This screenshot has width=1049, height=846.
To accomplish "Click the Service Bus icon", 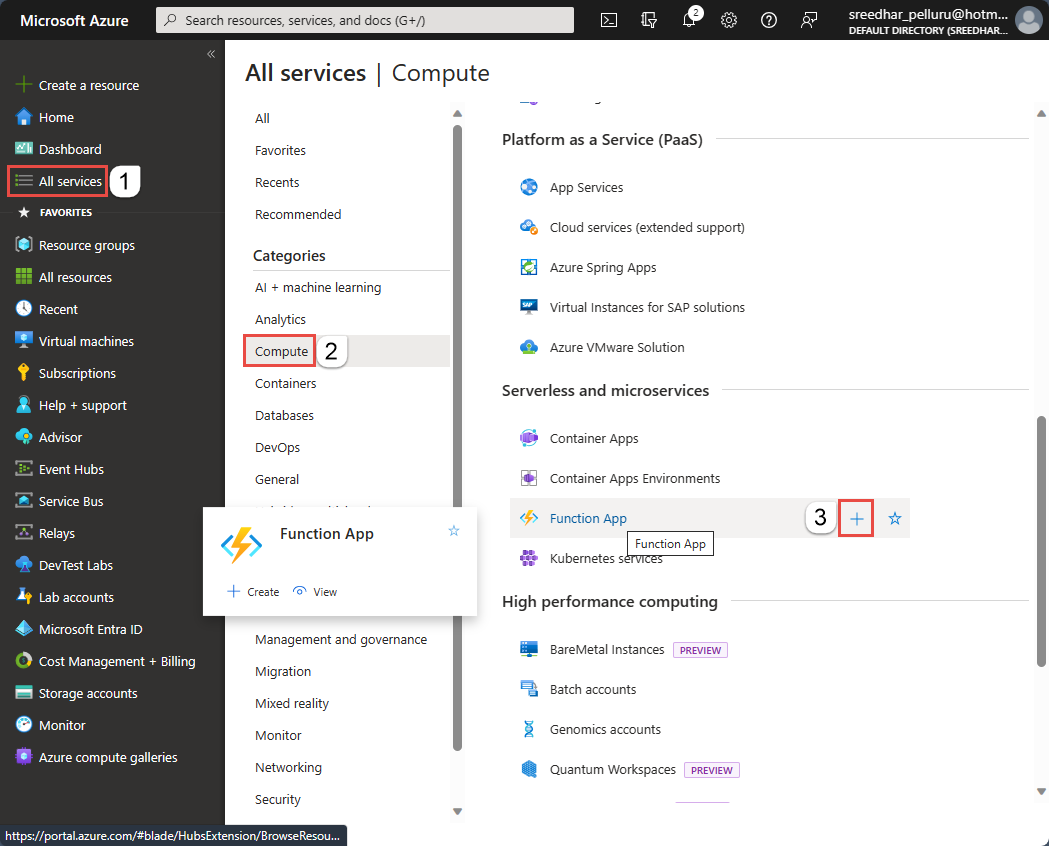I will tap(23, 501).
